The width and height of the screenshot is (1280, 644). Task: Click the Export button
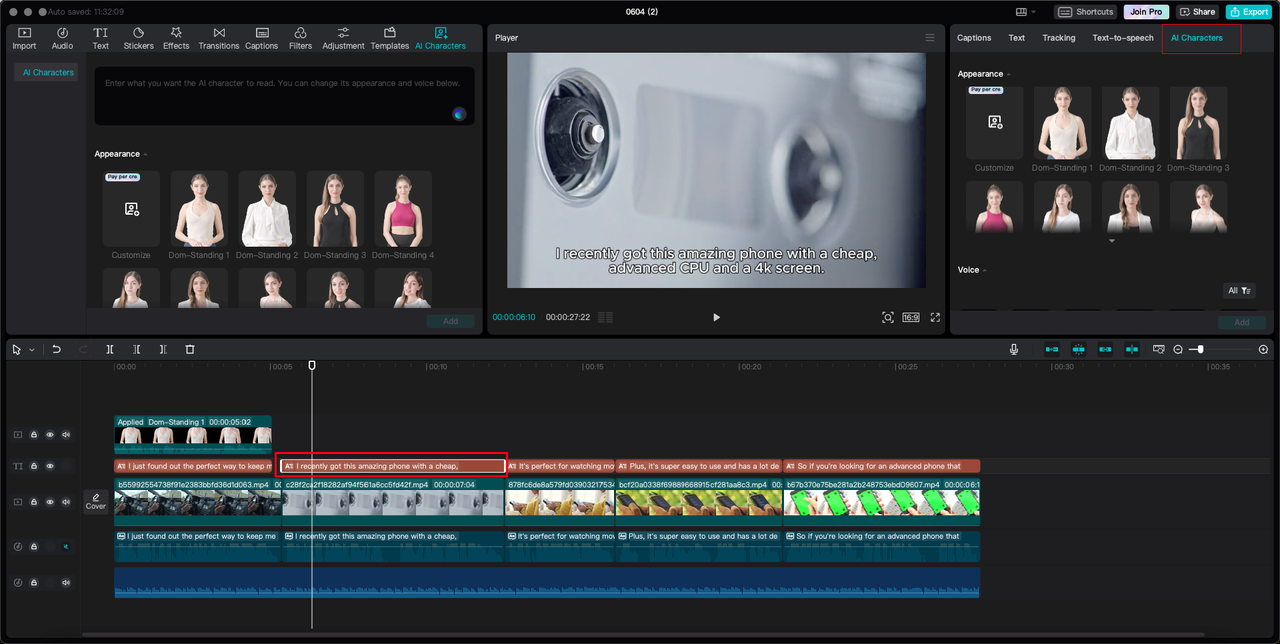[x=1250, y=12]
